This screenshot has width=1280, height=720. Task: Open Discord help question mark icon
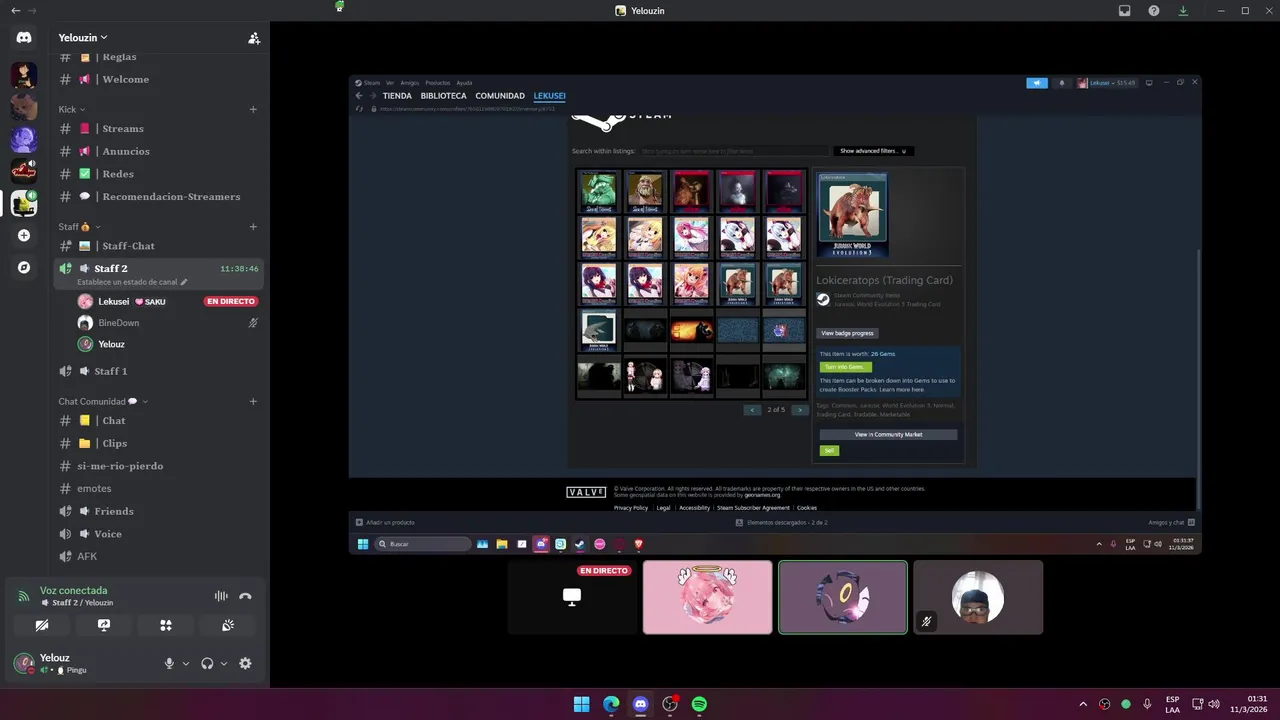(1154, 11)
